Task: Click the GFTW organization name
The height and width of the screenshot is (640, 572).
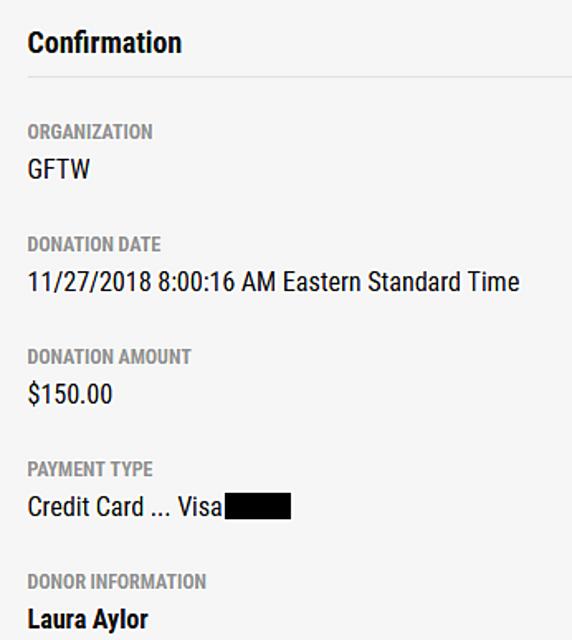Action: tap(58, 169)
